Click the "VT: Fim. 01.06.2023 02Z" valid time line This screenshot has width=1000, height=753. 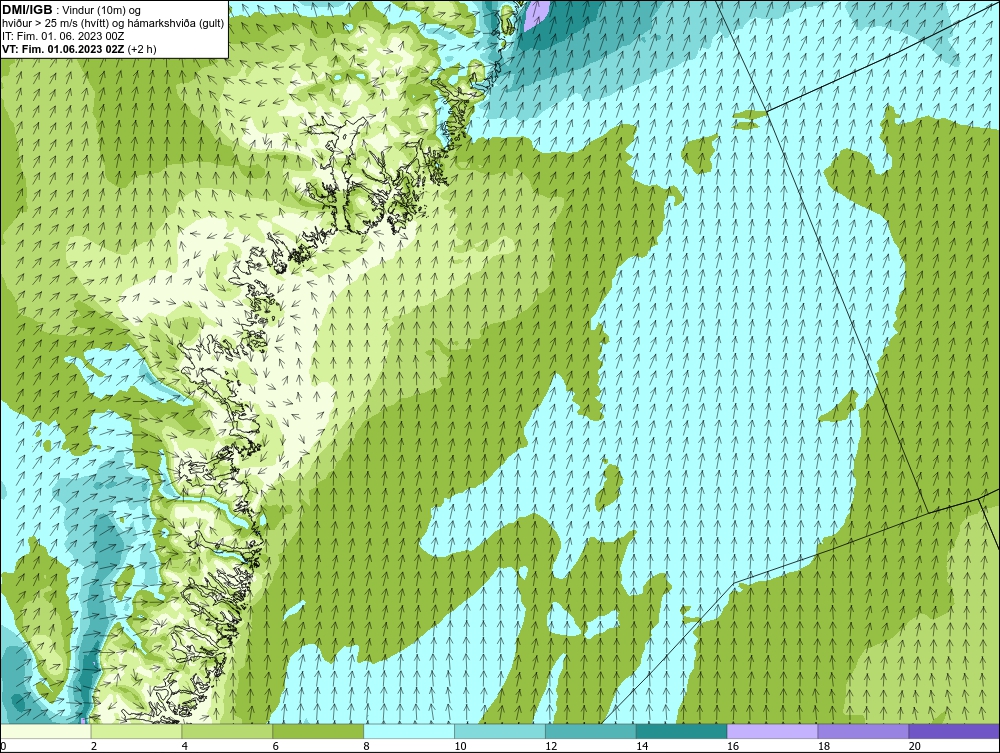[x=64, y=49]
